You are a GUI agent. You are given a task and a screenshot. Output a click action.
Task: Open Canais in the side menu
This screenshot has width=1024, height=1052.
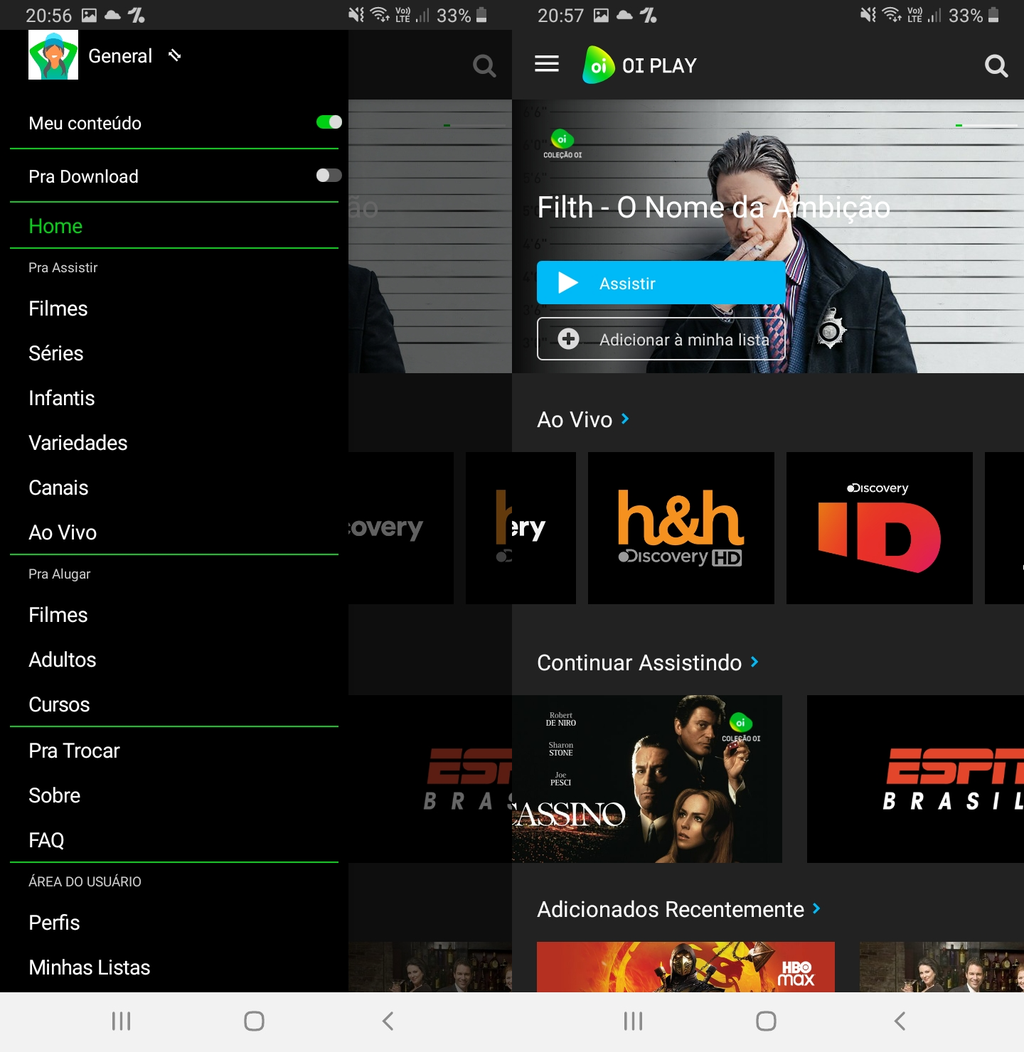click(58, 488)
